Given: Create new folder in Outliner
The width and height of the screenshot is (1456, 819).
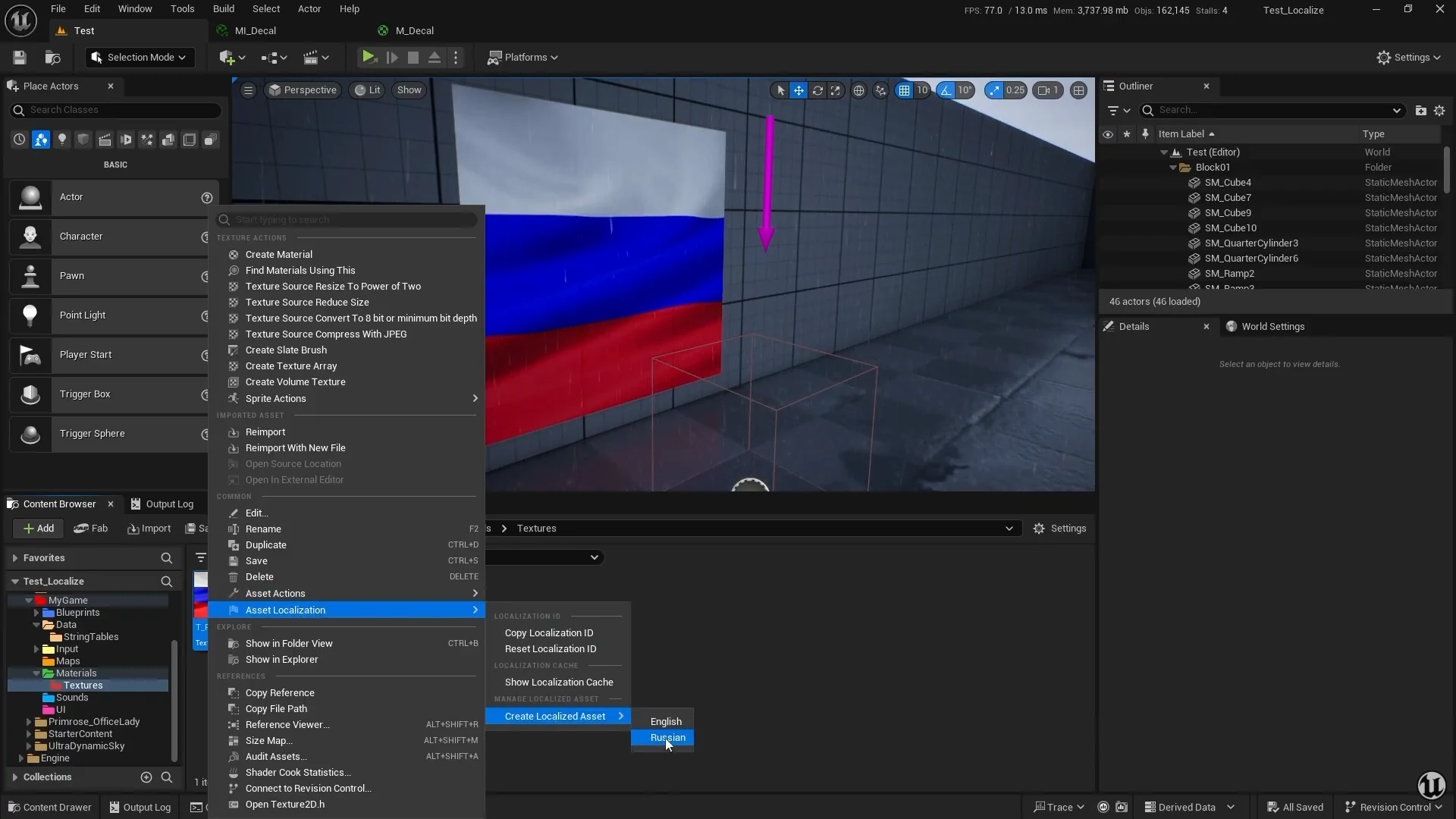Looking at the screenshot, I should point(1420,111).
